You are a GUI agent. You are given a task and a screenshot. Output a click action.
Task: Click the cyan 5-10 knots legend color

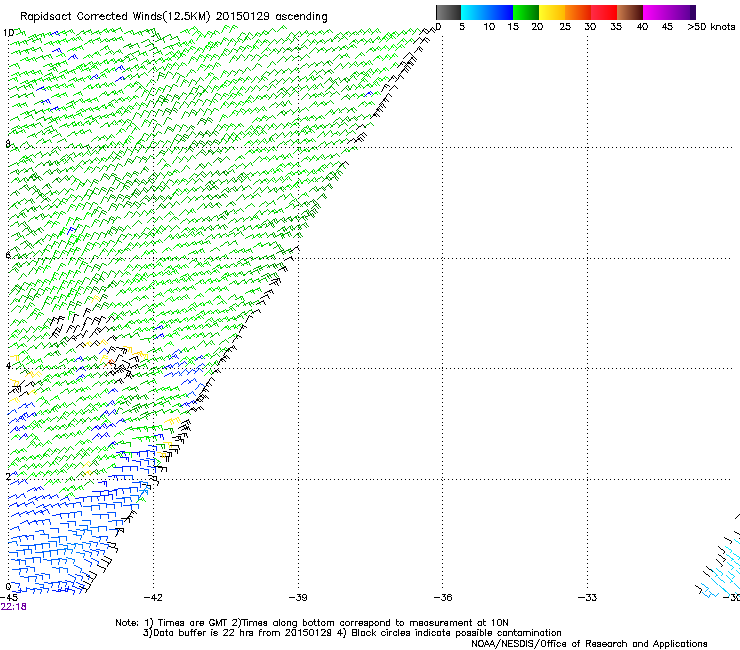[x=474, y=12]
